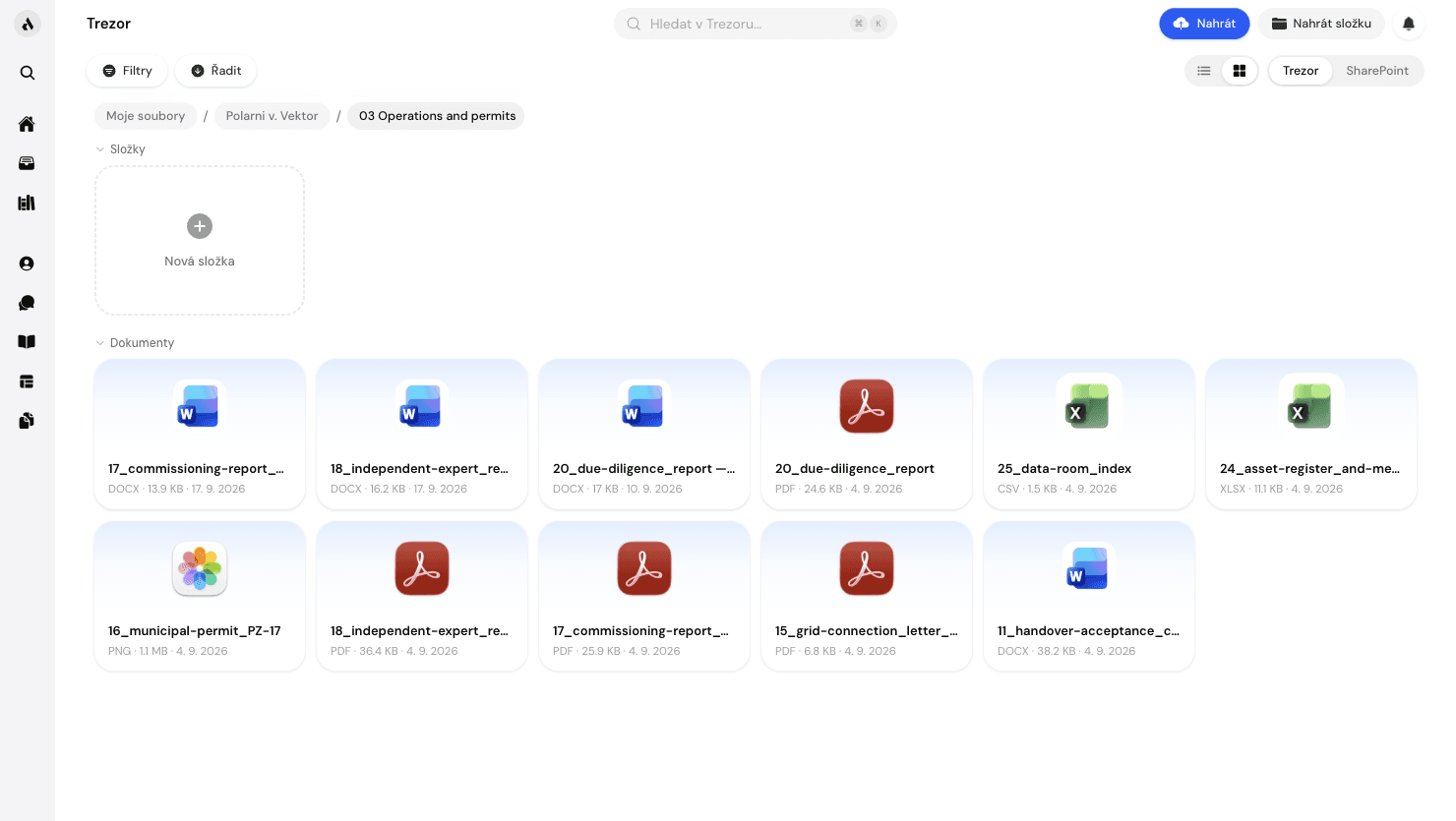Viewport: 1456px width, 821px height.
Task: Go to the home icon in sidebar
Action: (28, 124)
